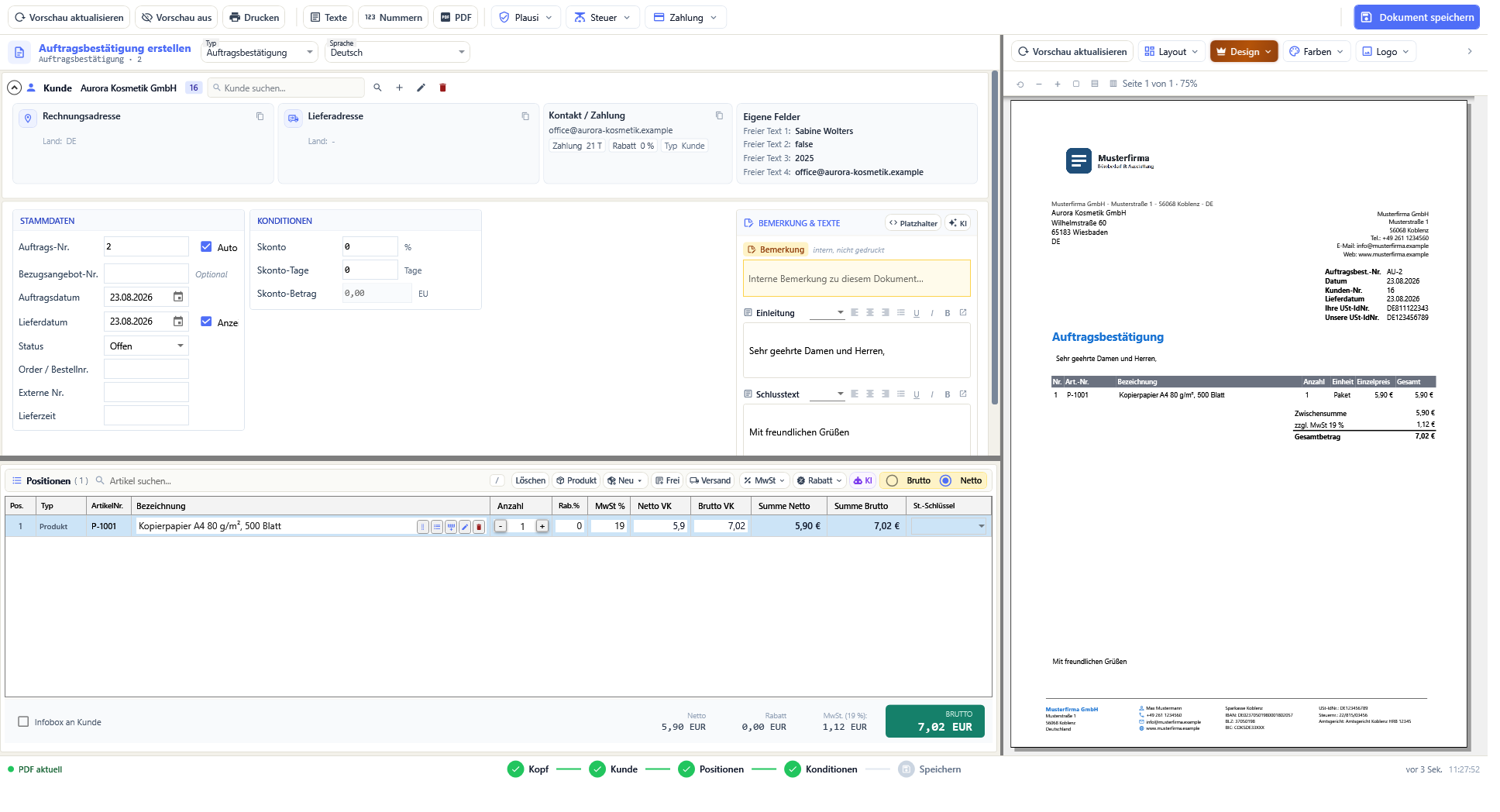
Task: Open the Neu menu in positions toolbar
Action: [x=624, y=480]
